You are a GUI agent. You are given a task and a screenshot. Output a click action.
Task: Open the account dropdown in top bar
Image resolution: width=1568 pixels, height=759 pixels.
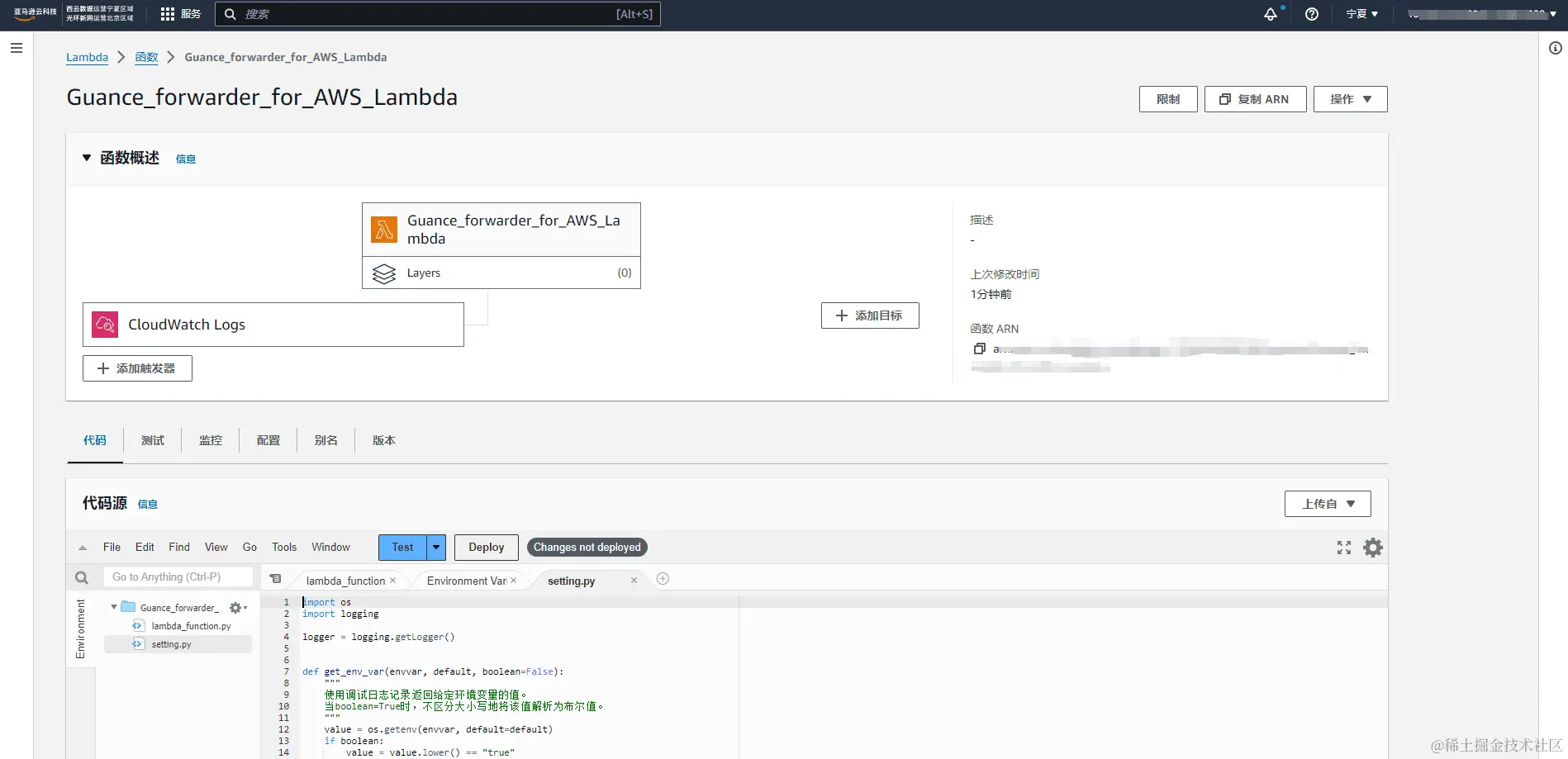[x=1482, y=14]
